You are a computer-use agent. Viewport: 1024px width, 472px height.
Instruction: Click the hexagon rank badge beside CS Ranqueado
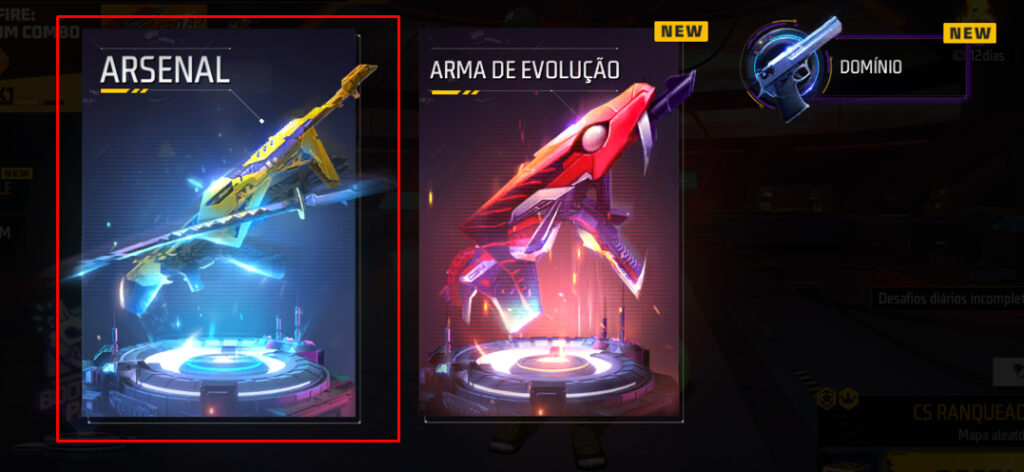click(826, 400)
